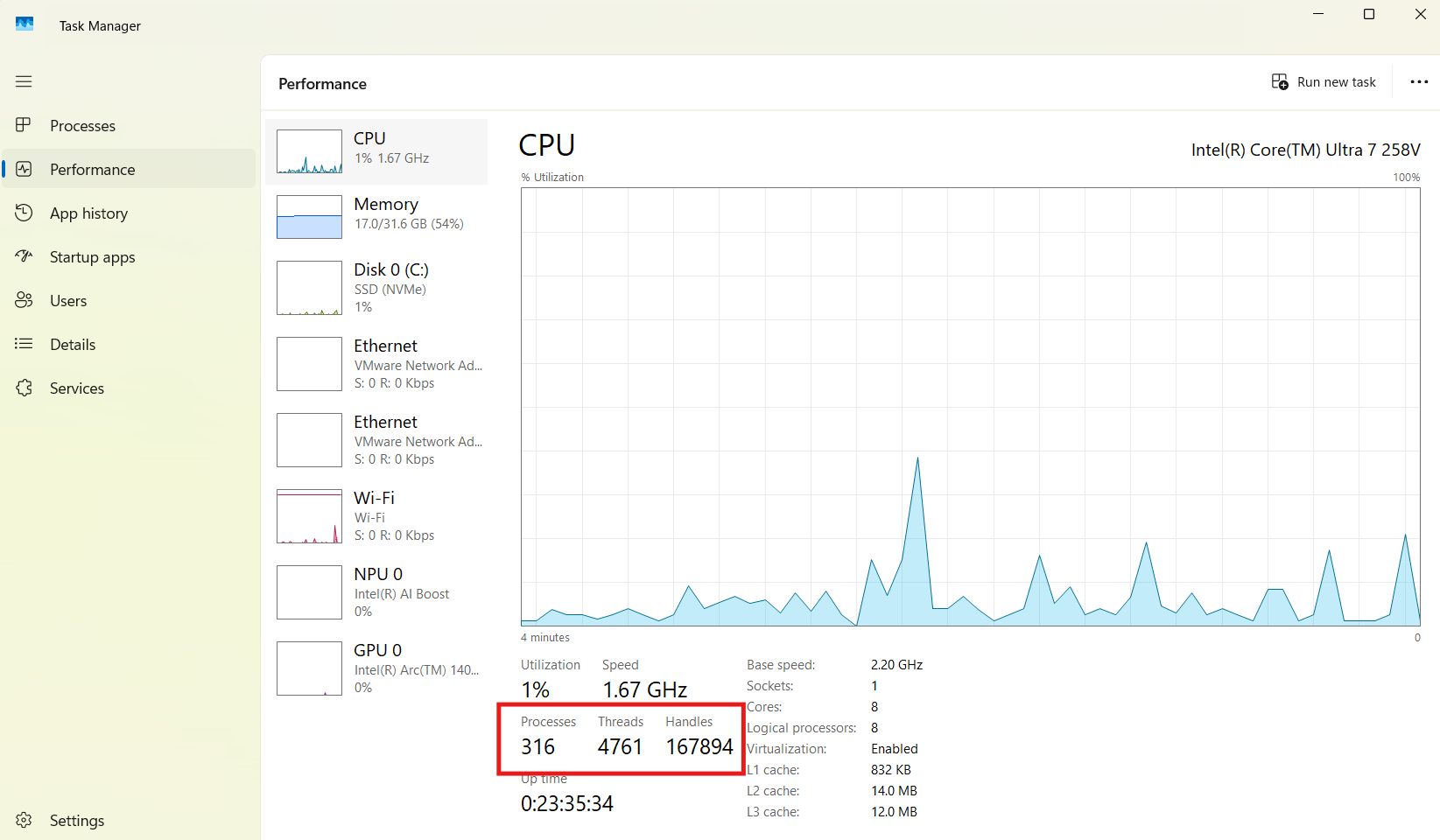Click the 2.20 GHz base speed value

(x=896, y=665)
